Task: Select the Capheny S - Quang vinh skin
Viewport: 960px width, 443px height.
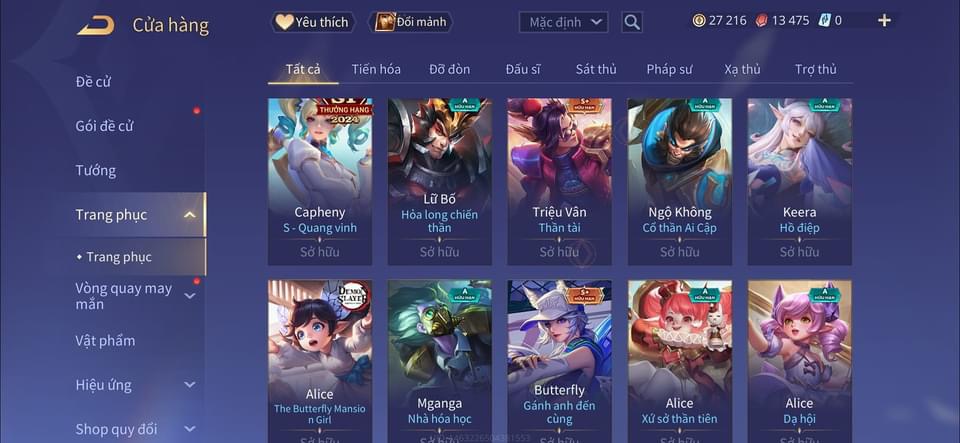Action: pyautogui.click(x=320, y=182)
